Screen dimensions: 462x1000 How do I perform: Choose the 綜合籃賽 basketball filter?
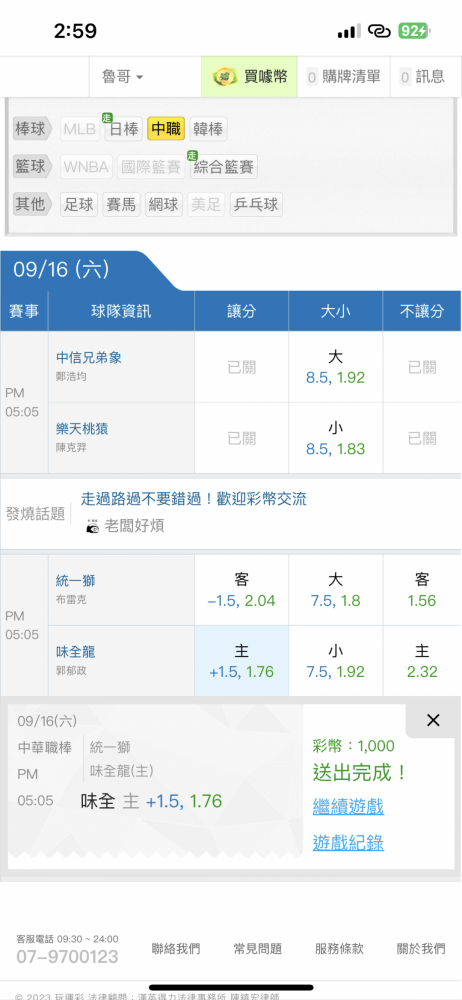pos(223,167)
